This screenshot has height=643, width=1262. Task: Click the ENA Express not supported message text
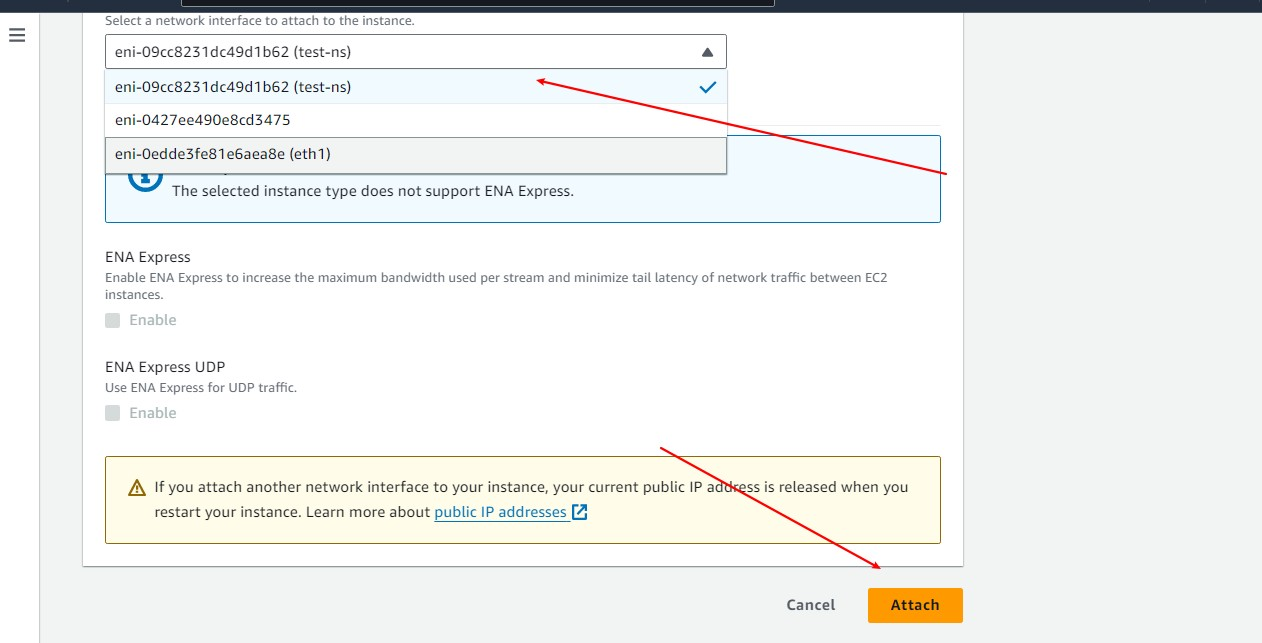pyautogui.click(x=372, y=191)
